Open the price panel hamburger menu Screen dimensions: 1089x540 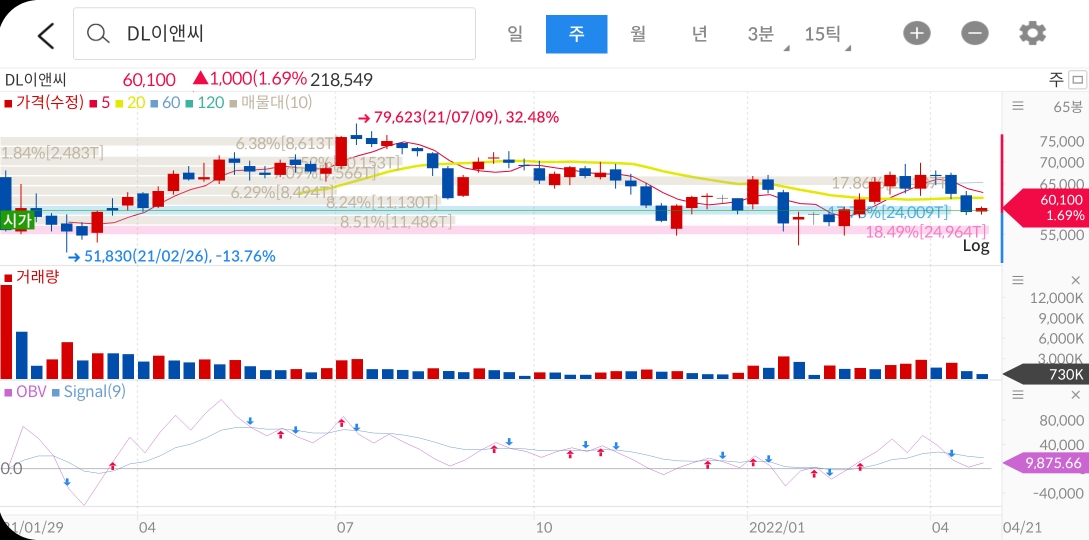[x=1018, y=106]
